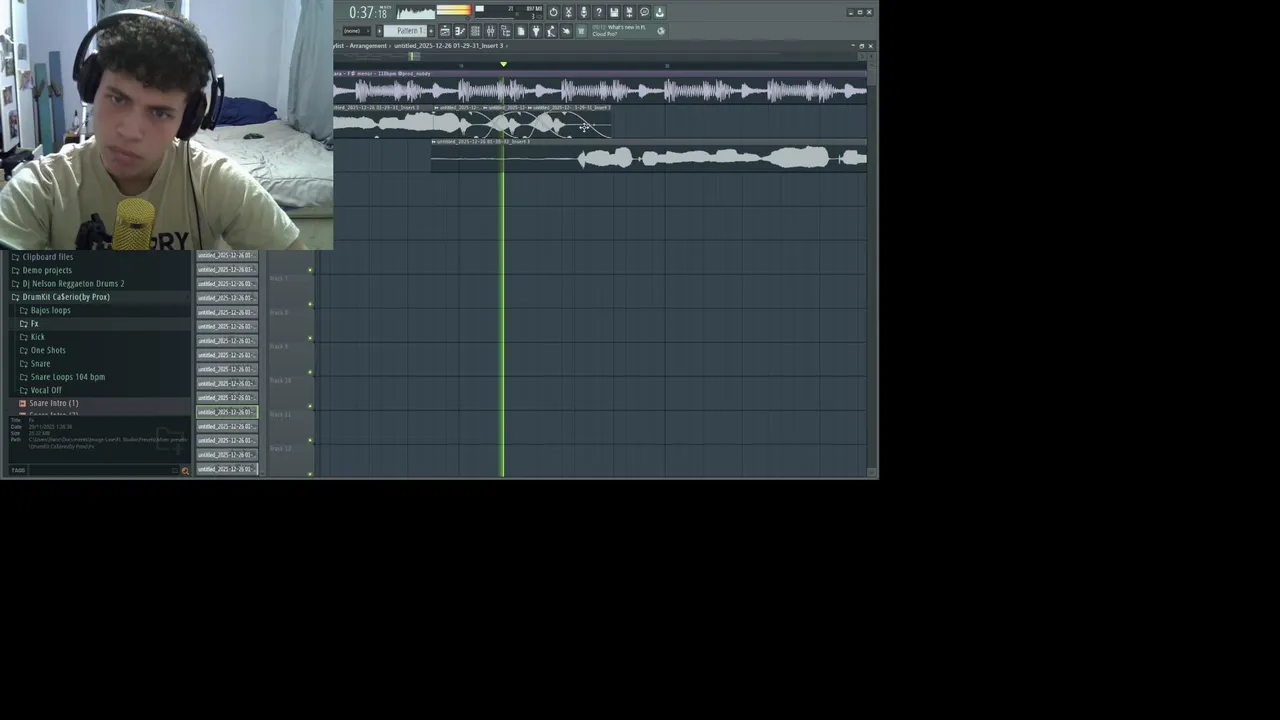Select the third track's vocal waveform clip
Viewport: 1280px width, 720px height.
pos(648,157)
